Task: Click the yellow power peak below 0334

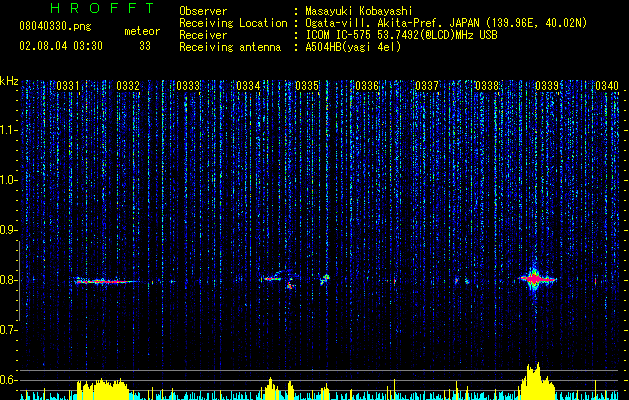Action: [271, 388]
